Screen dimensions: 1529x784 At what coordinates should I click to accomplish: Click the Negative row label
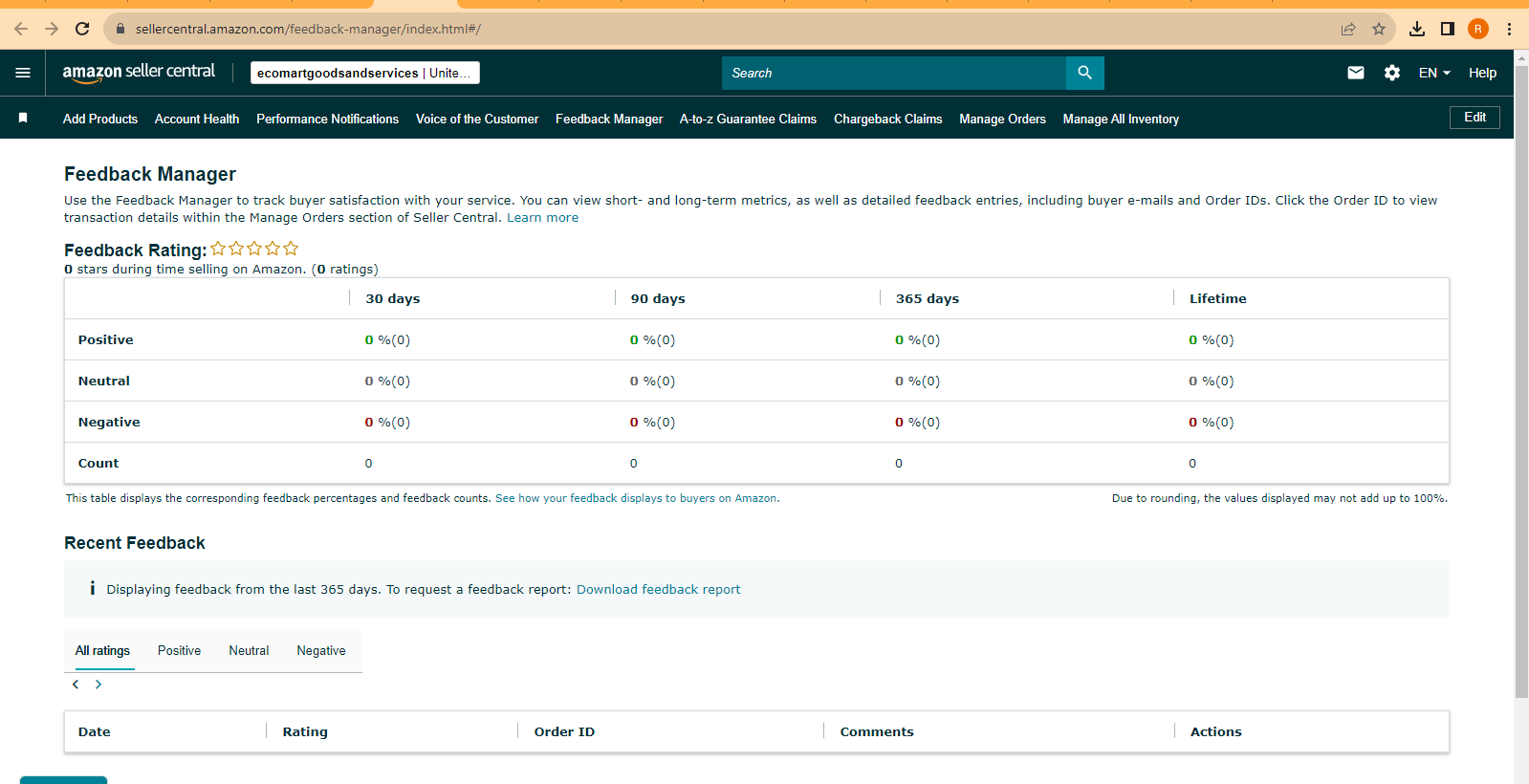[x=109, y=422]
